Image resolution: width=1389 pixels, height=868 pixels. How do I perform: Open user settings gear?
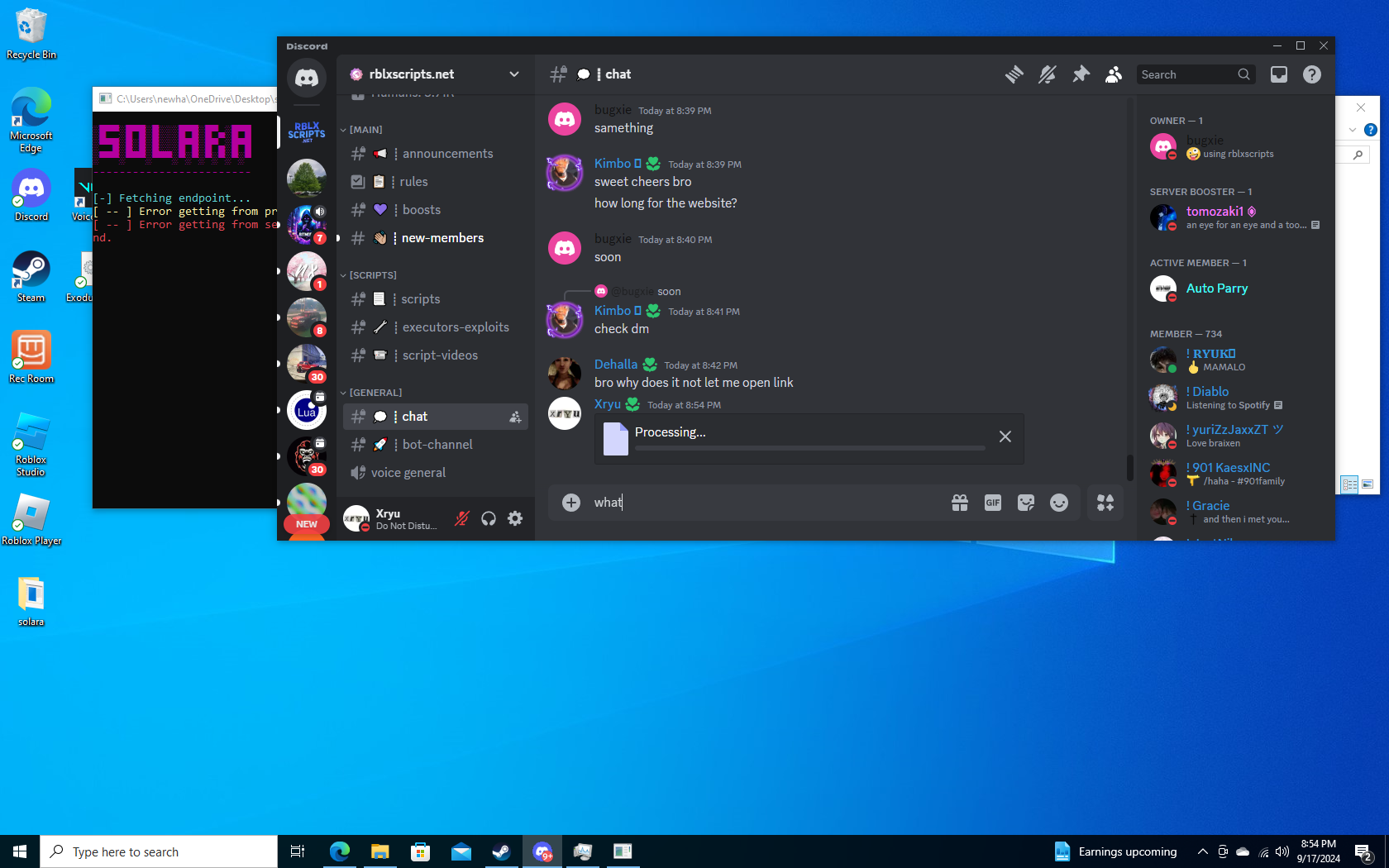(515, 518)
